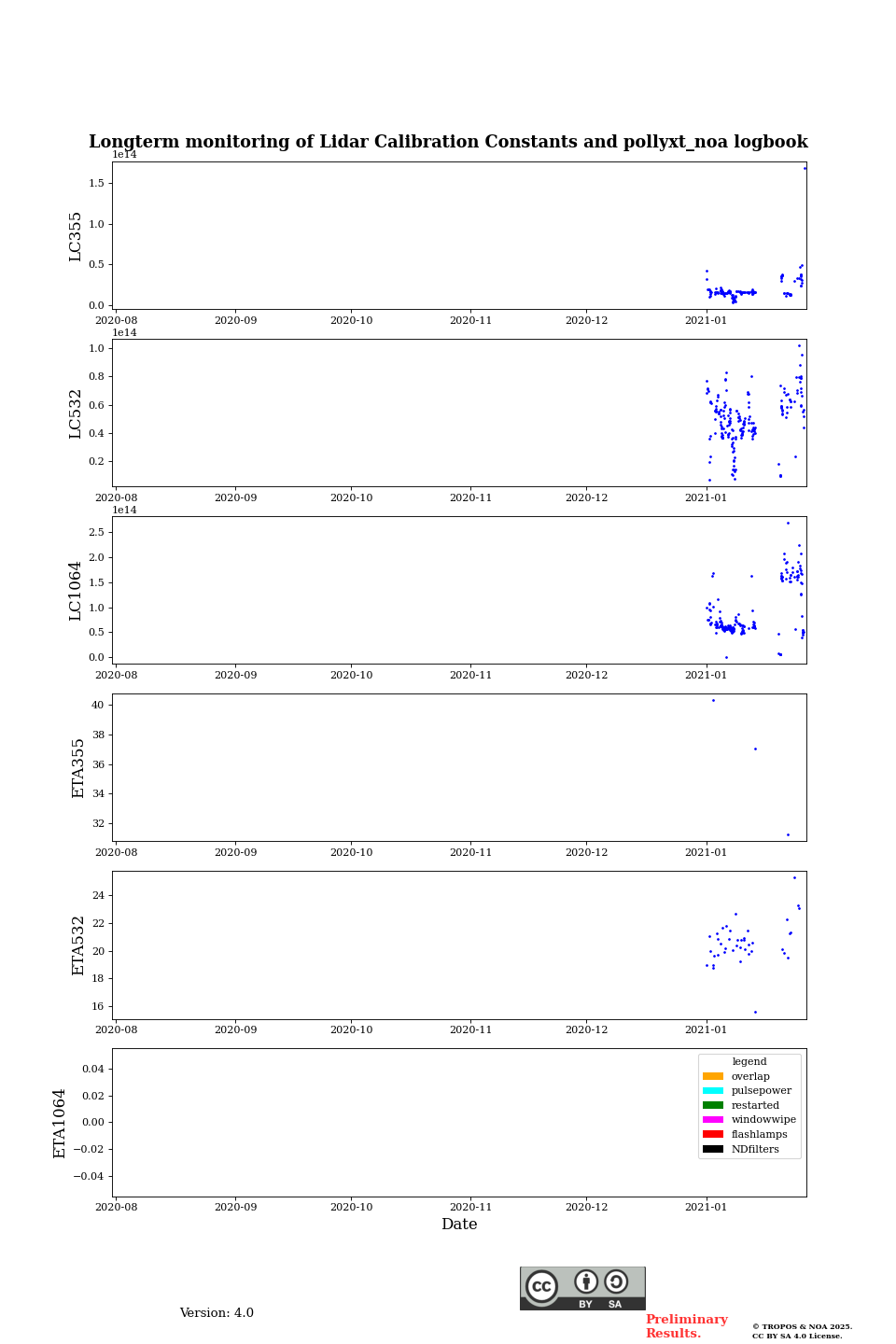Screen dimensions: 896x1344
Task: Click the lone ETA355 data point near 40
Action: click(713, 700)
